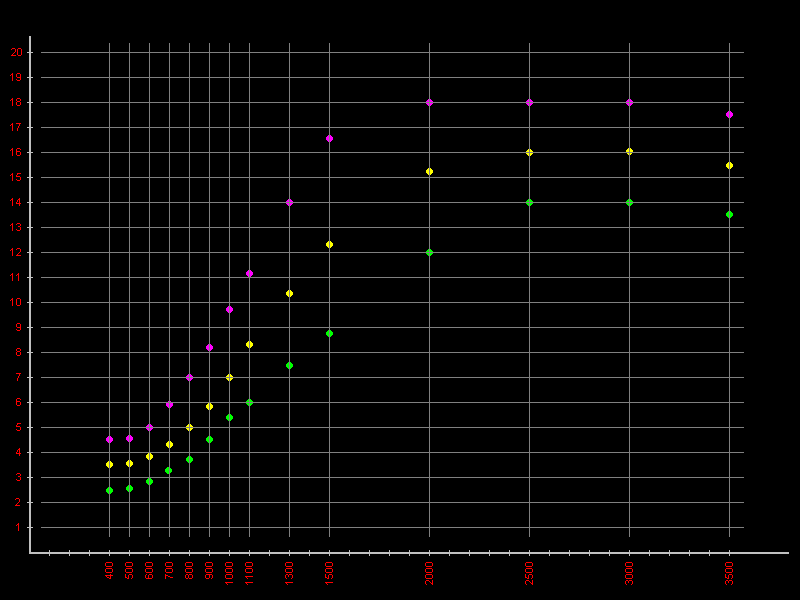The width and height of the screenshot is (800, 600).
Task: Select the 400 label on the x-axis
Action: (109, 570)
